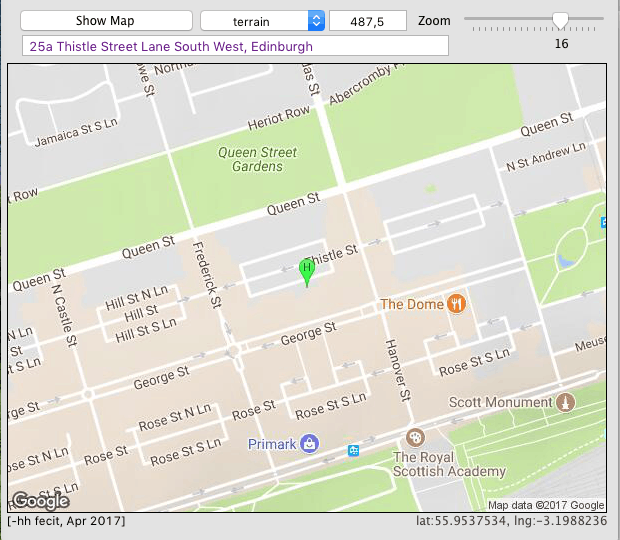This screenshot has width=620, height=540.
Task: Click the Royal Scottish Academy museum icon
Action: tap(414, 438)
